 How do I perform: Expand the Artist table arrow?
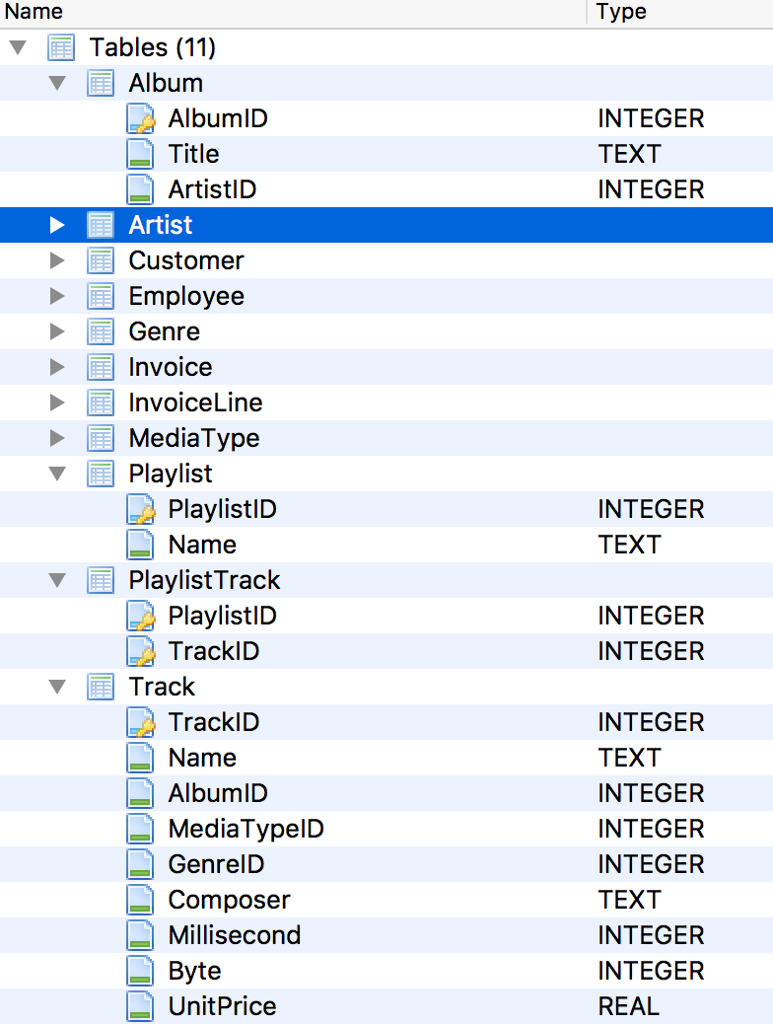coord(57,225)
